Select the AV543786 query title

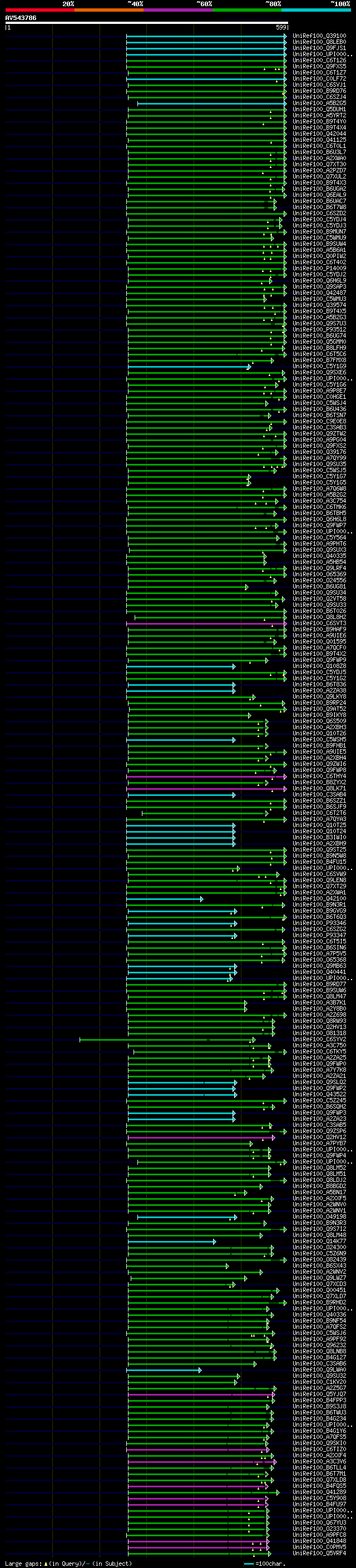coord(21,18)
